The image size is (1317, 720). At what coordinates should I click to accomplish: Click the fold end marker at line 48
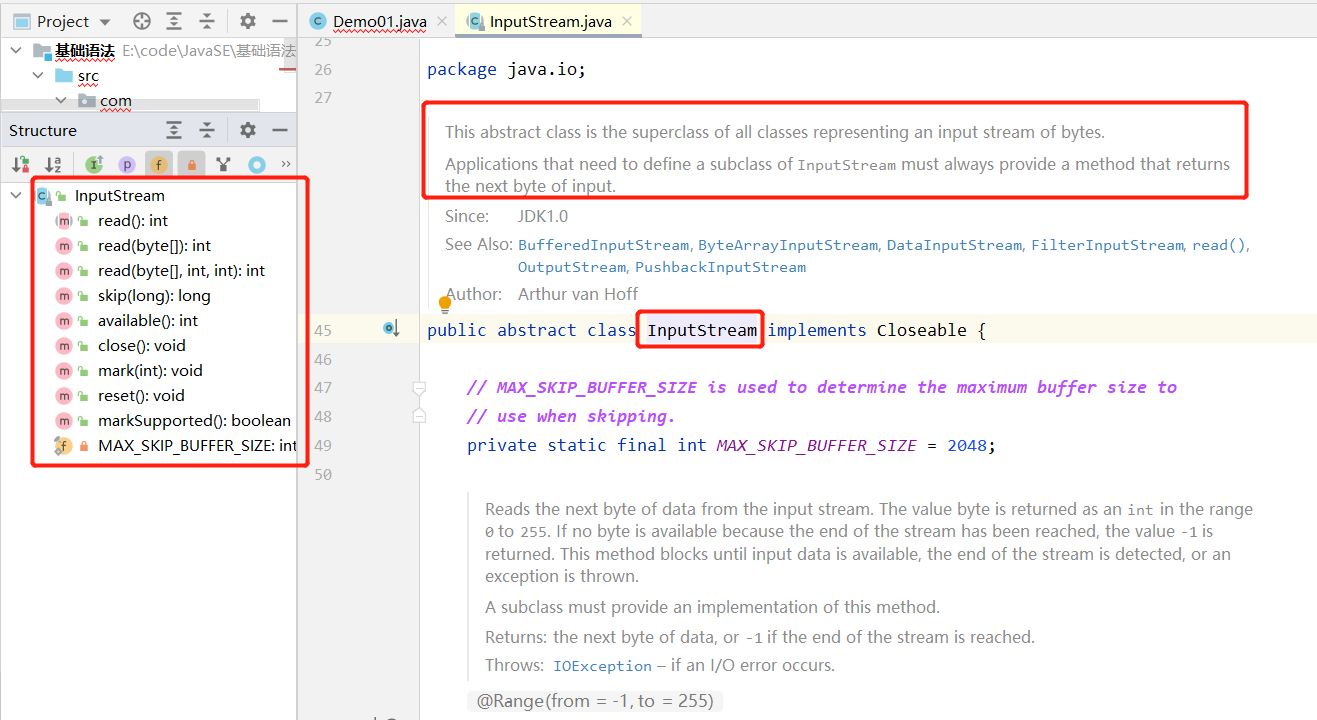coord(420,414)
